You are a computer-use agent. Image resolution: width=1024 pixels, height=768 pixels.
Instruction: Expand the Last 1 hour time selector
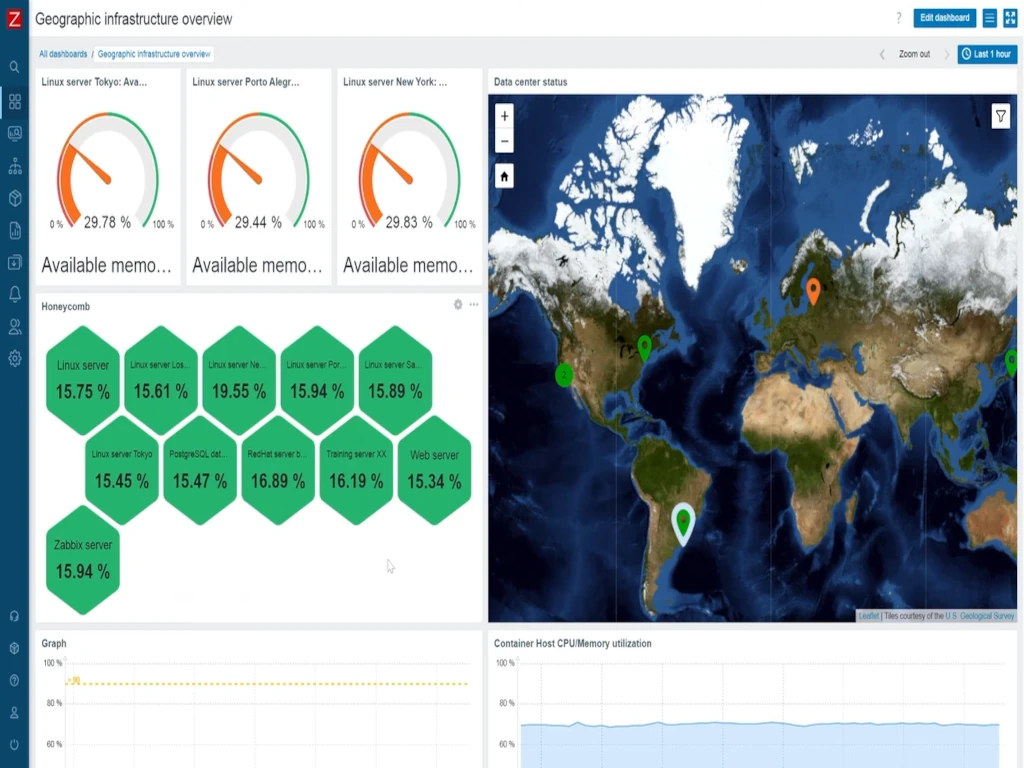pyautogui.click(x=986, y=54)
